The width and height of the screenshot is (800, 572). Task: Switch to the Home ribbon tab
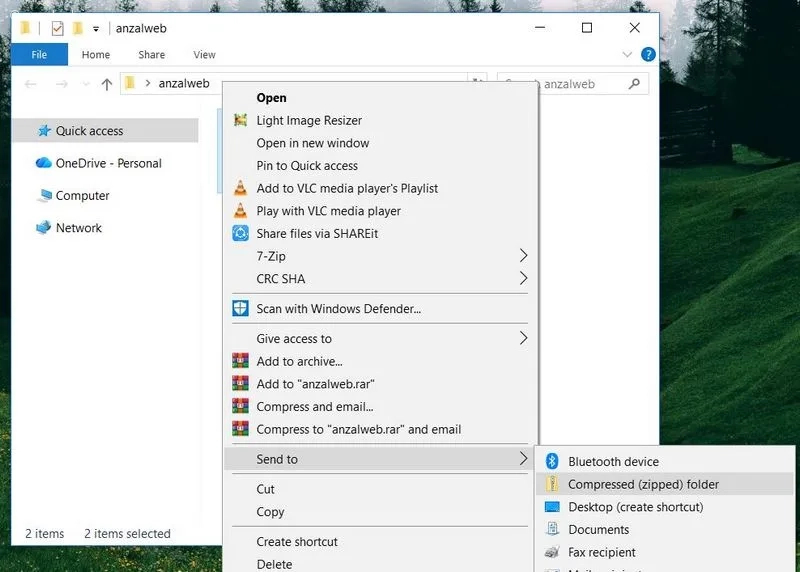[96, 55]
